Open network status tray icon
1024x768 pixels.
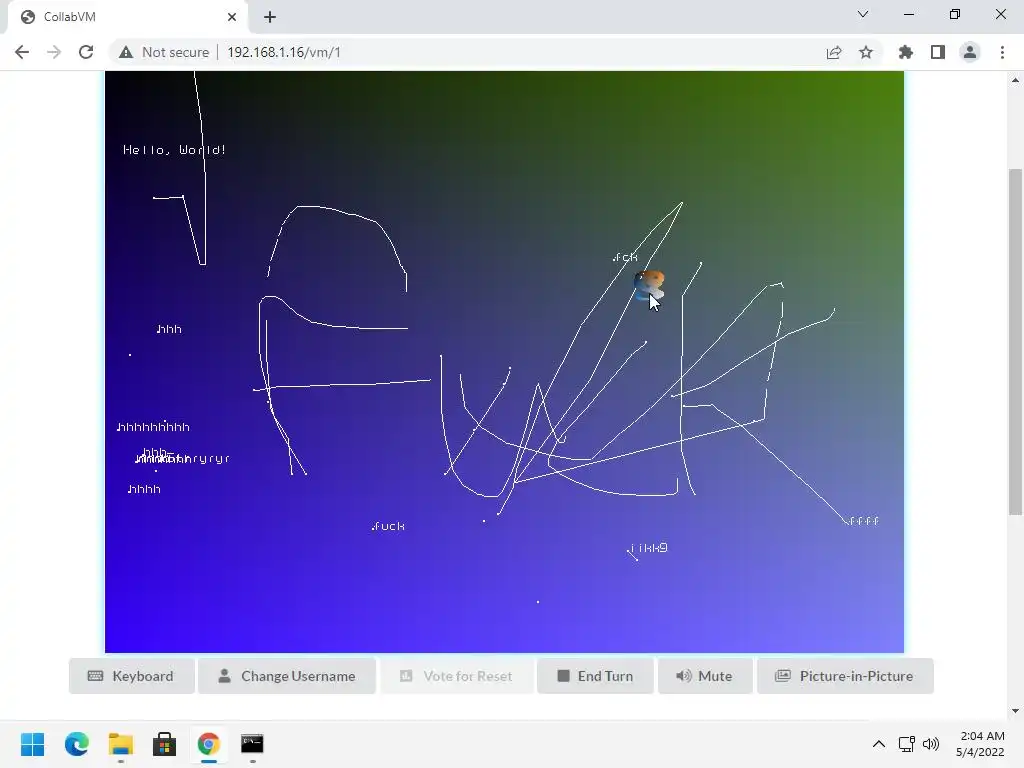point(906,744)
